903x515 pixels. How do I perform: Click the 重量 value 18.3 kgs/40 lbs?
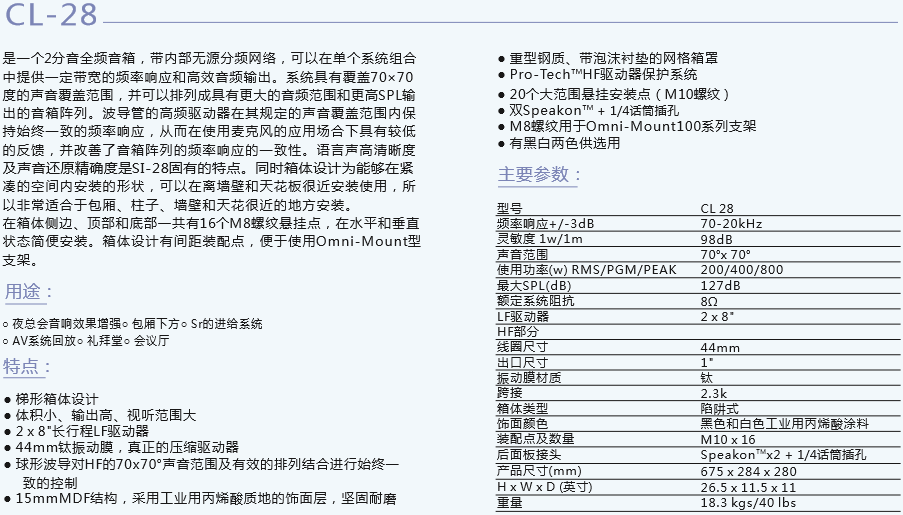coord(747,502)
